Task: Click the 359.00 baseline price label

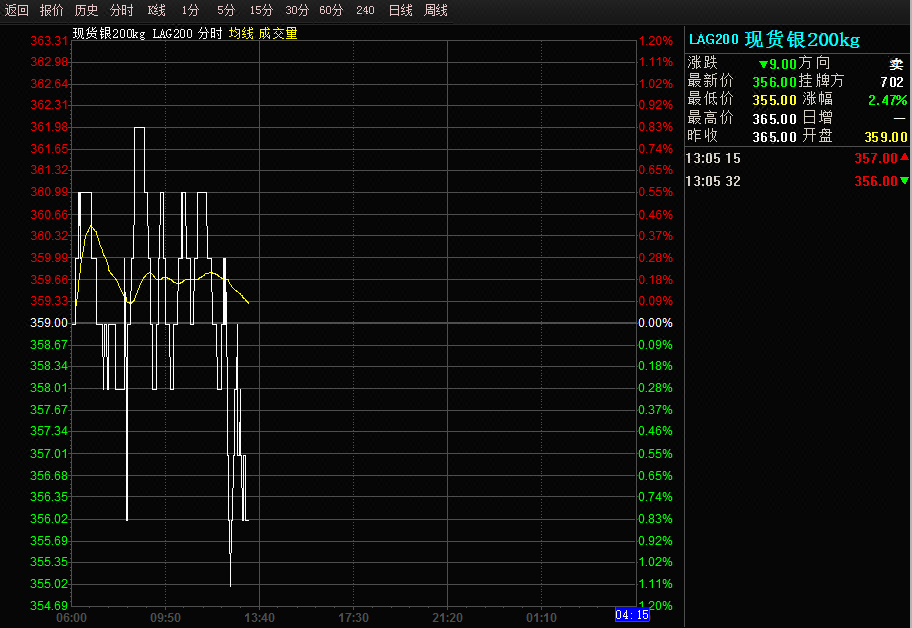Action: (x=49, y=323)
